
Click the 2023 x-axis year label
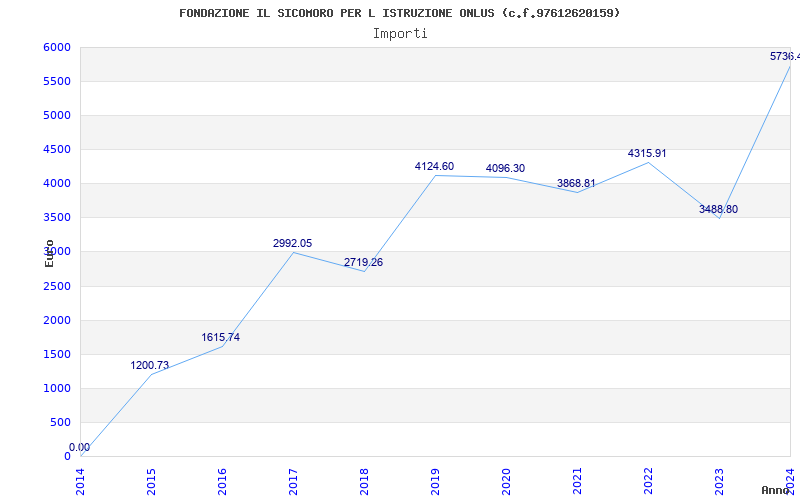[x=719, y=482]
